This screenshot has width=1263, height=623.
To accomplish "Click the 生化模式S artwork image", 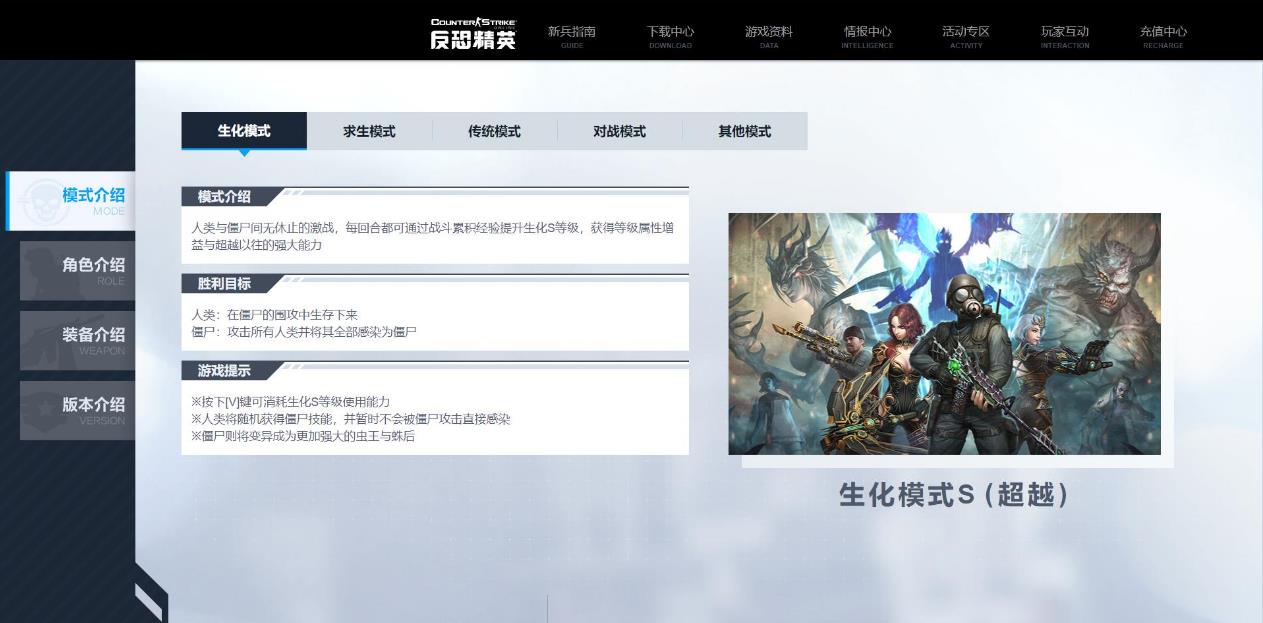I will tap(944, 333).
